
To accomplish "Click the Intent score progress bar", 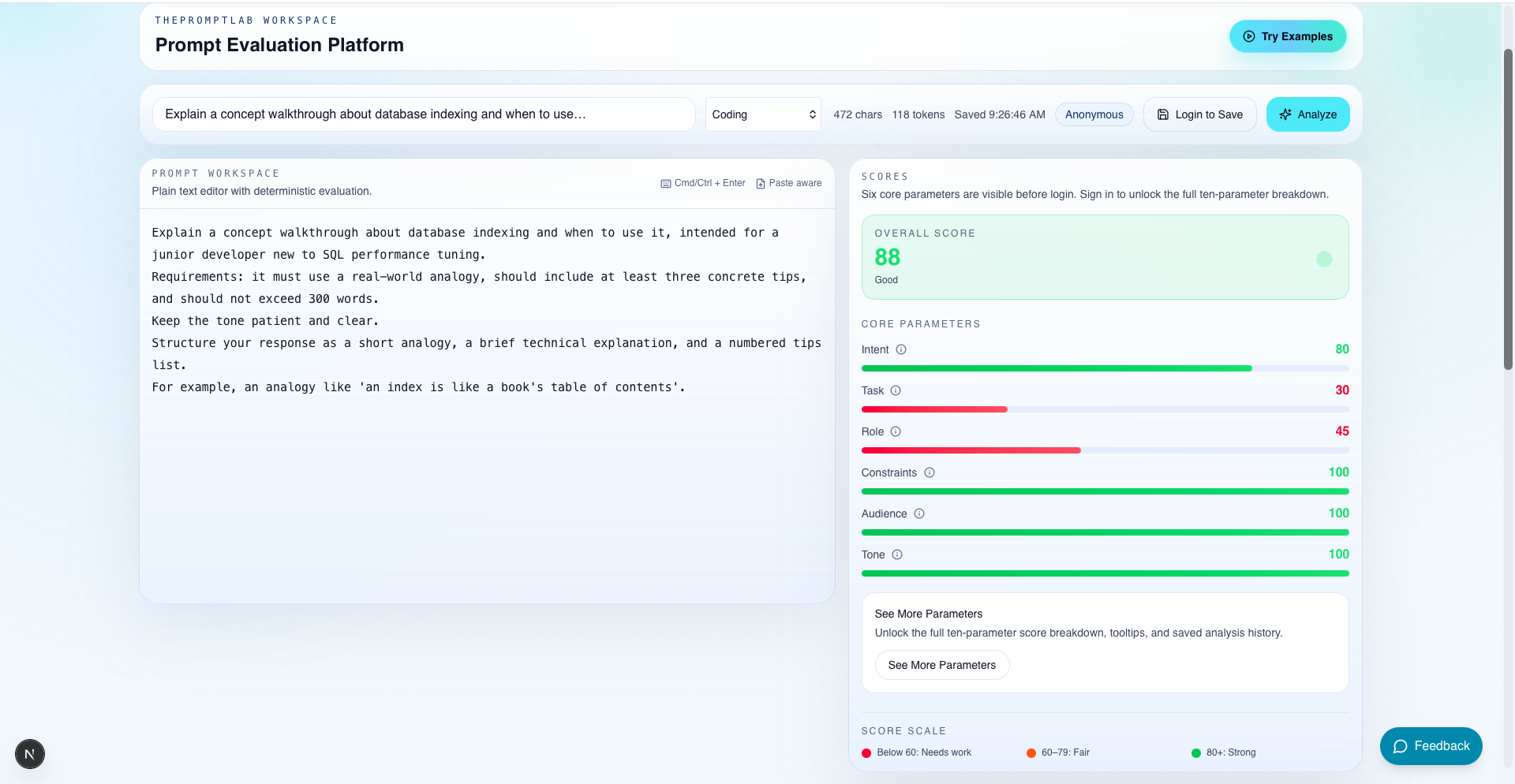I will coord(1105,368).
